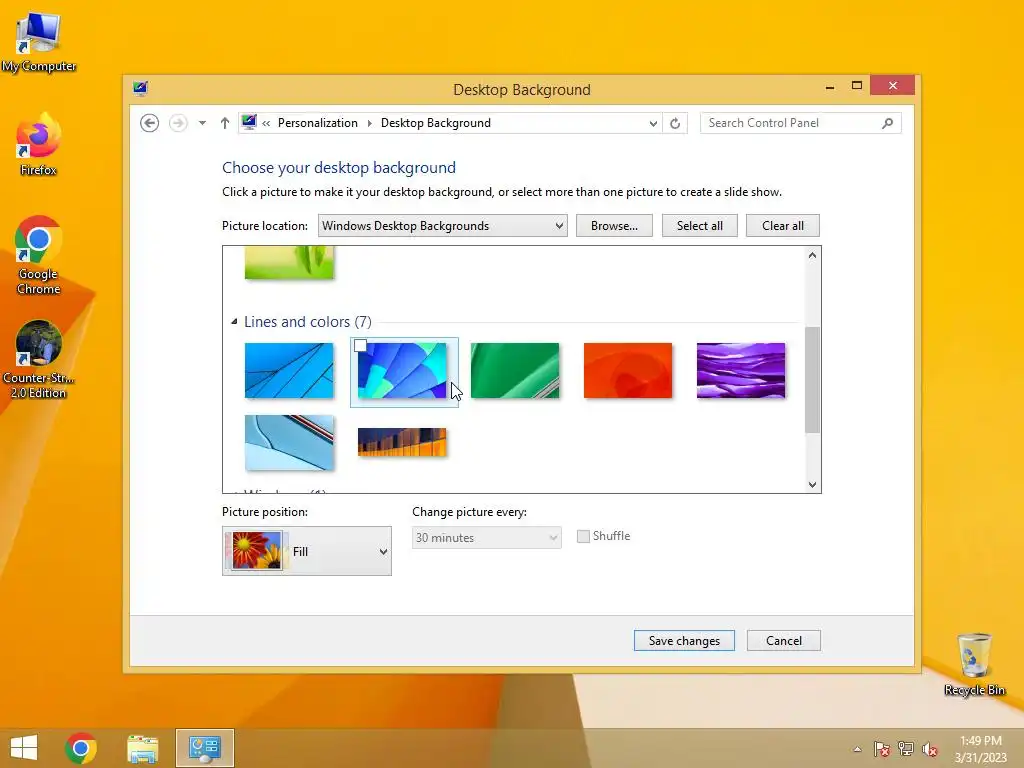
Task: Select the partially visible green leaf wallpaper
Action: pos(289,263)
